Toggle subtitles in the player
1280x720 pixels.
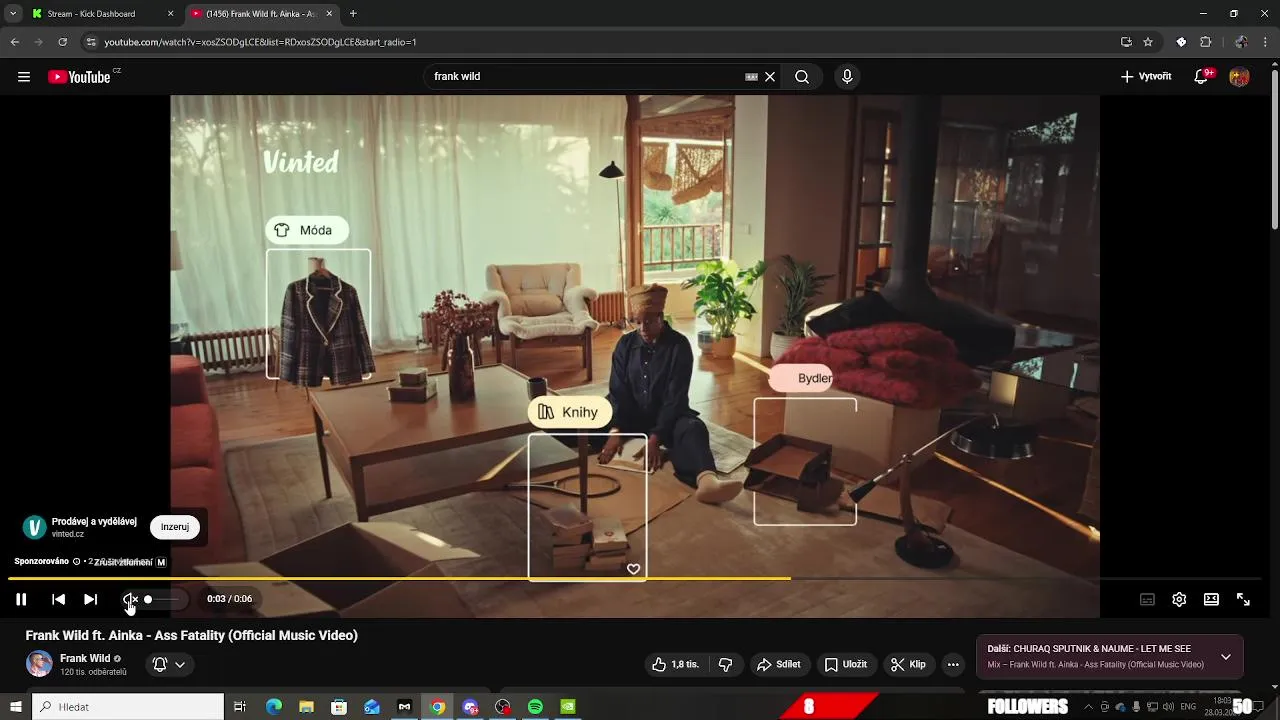click(x=1147, y=599)
